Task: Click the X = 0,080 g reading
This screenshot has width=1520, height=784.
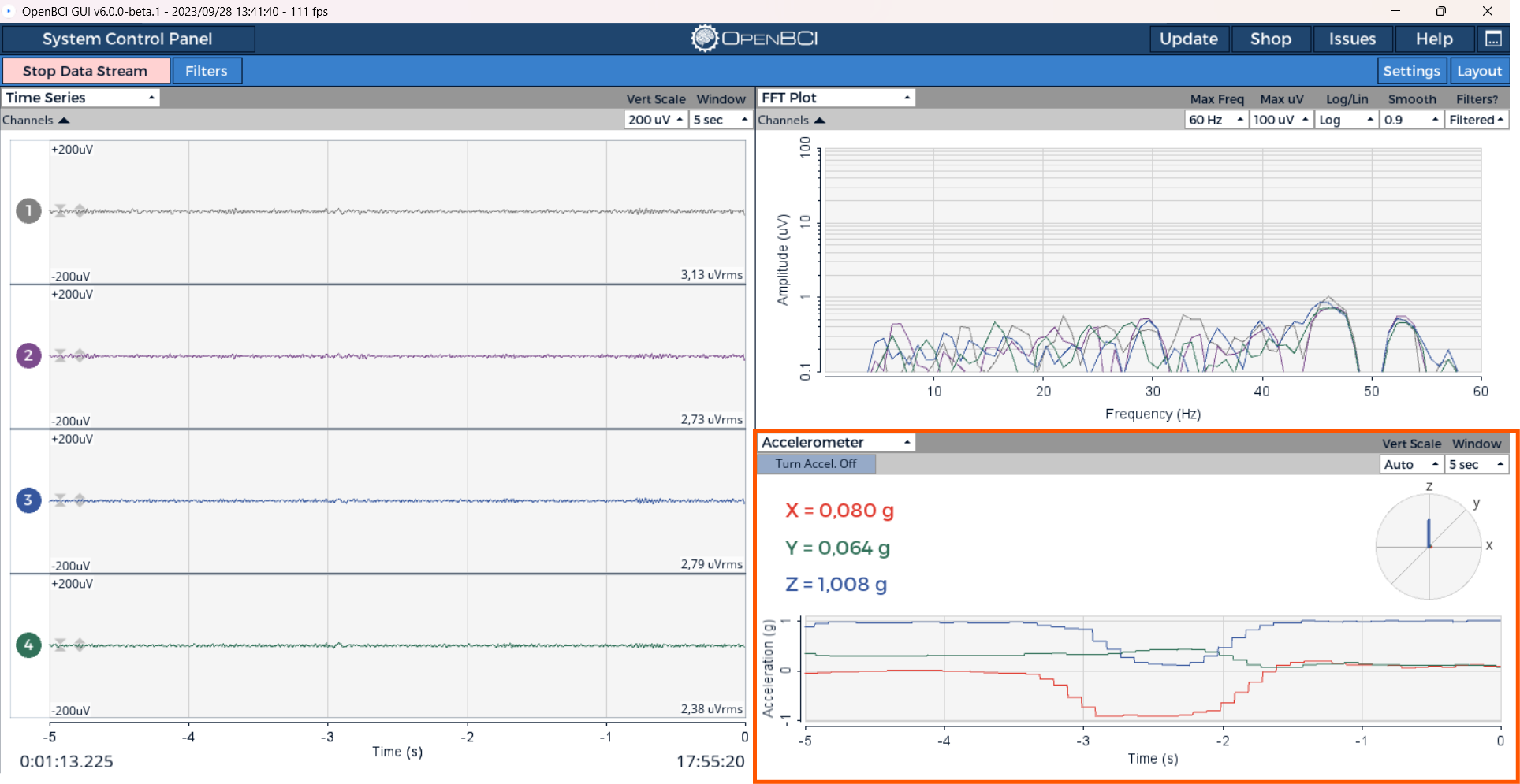Action: pos(840,511)
